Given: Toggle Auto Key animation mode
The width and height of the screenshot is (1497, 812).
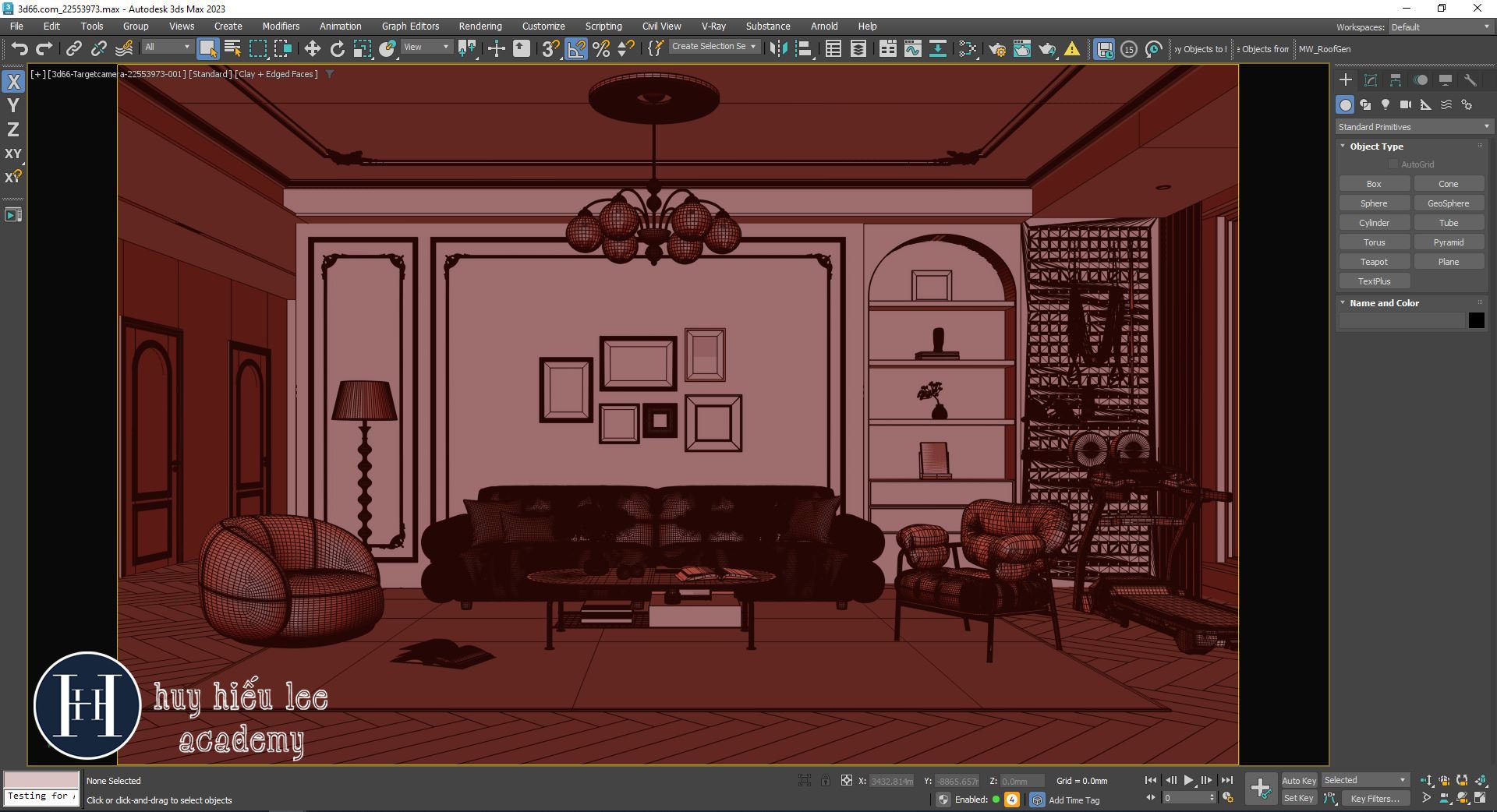Looking at the screenshot, I should pos(1298,780).
